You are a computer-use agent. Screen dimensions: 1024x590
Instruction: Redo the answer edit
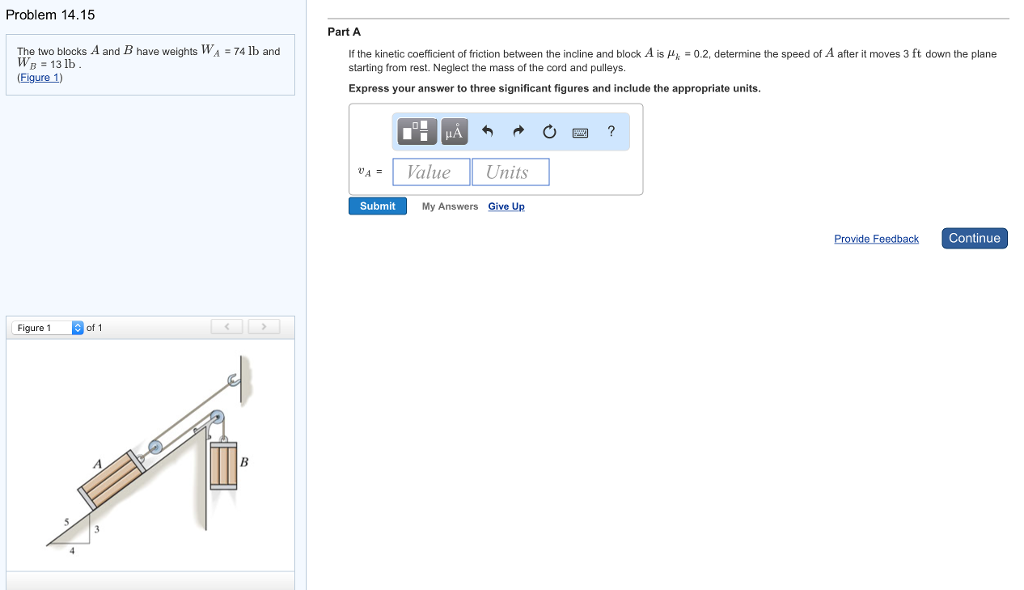[x=518, y=131]
